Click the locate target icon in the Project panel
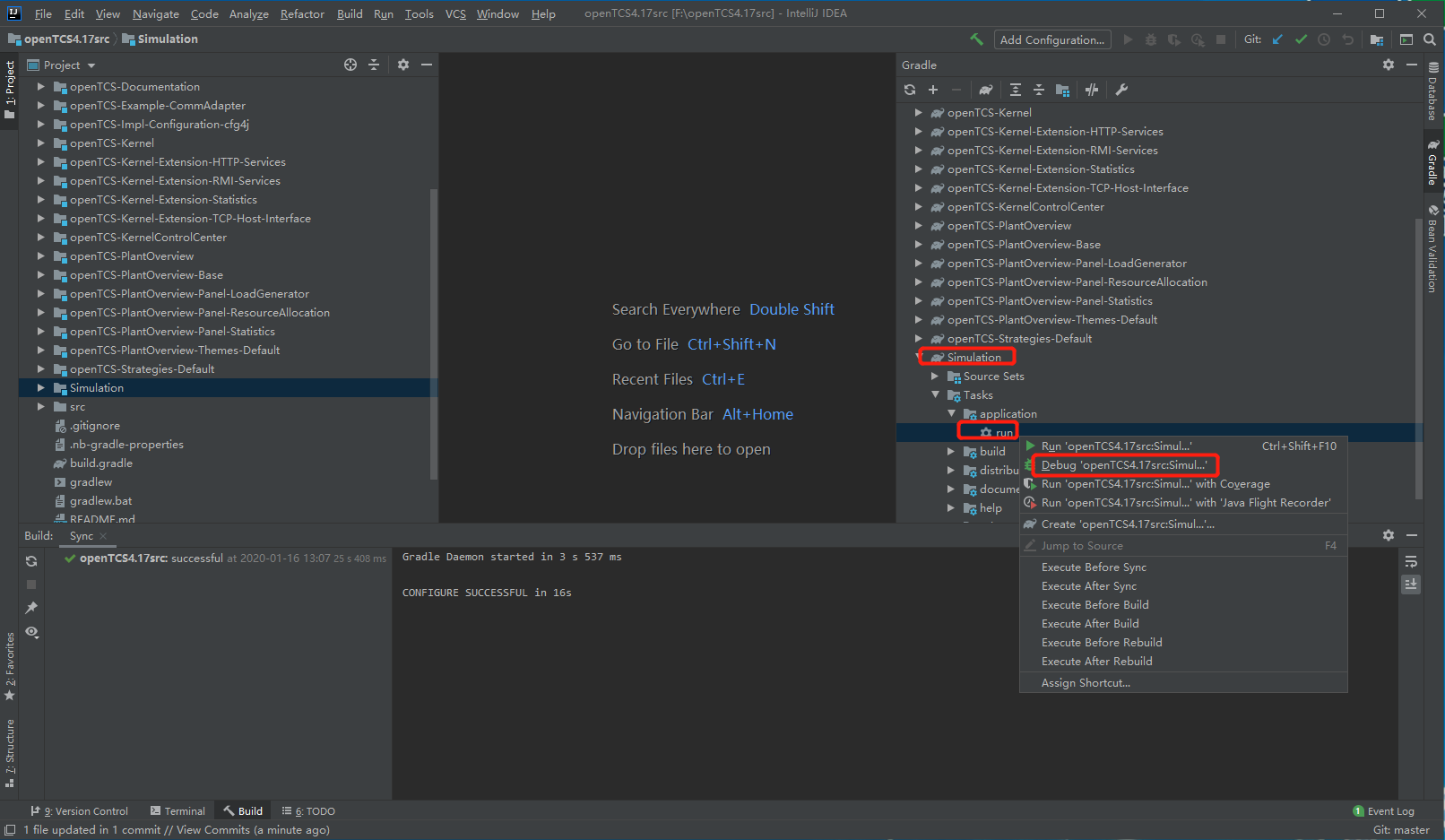This screenshot has height=840, width=1445. 350,65
